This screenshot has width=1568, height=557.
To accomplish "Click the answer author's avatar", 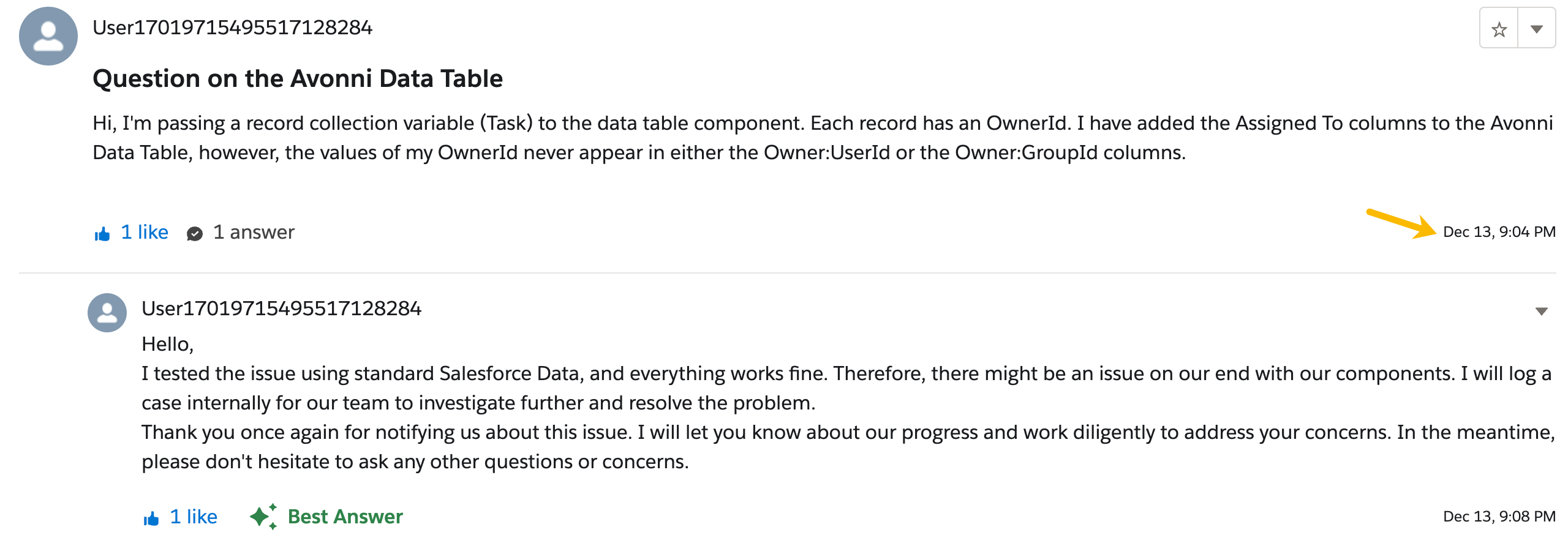I will pyautogui.click(x=107, y=313).
